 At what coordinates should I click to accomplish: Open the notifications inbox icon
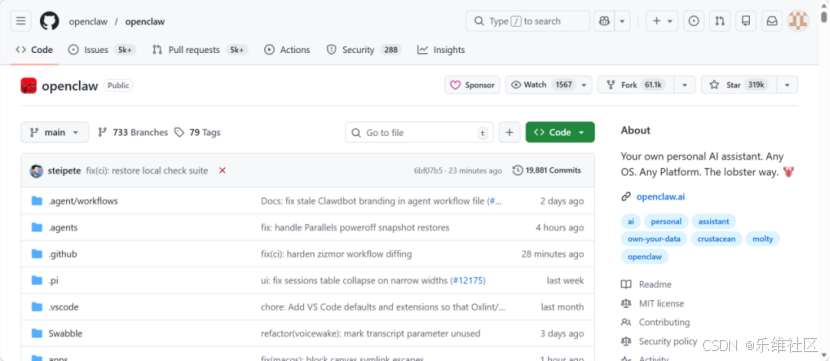coord(772,21)
